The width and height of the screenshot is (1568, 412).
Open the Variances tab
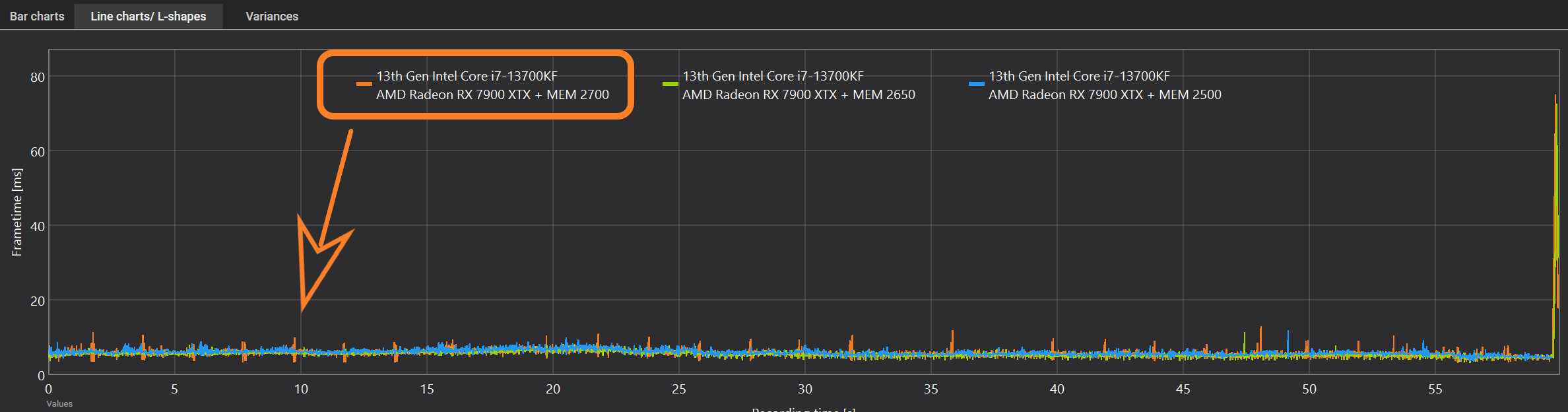coord(272,17)
